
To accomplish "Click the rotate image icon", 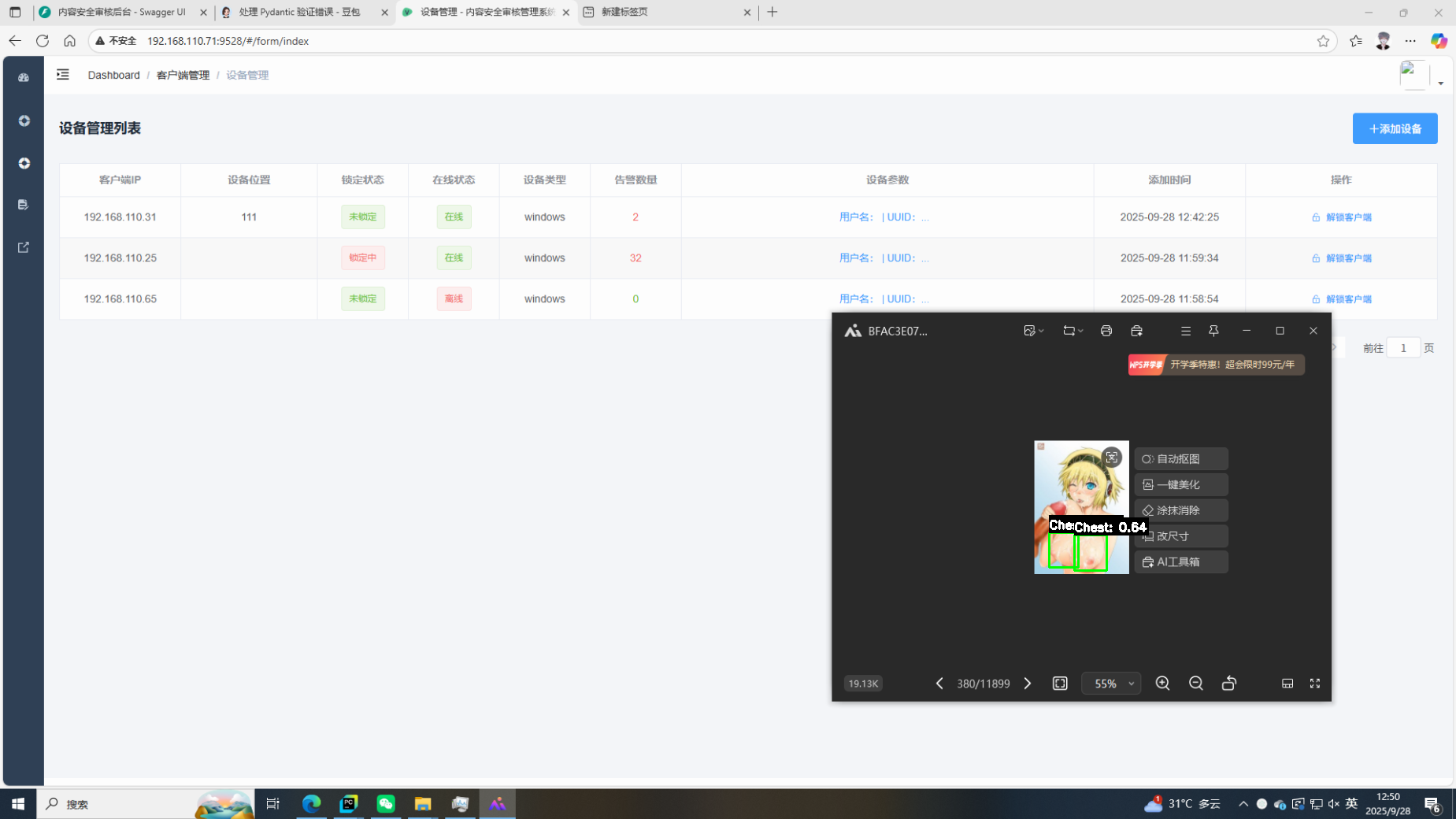I will (x=1228, y=684).
